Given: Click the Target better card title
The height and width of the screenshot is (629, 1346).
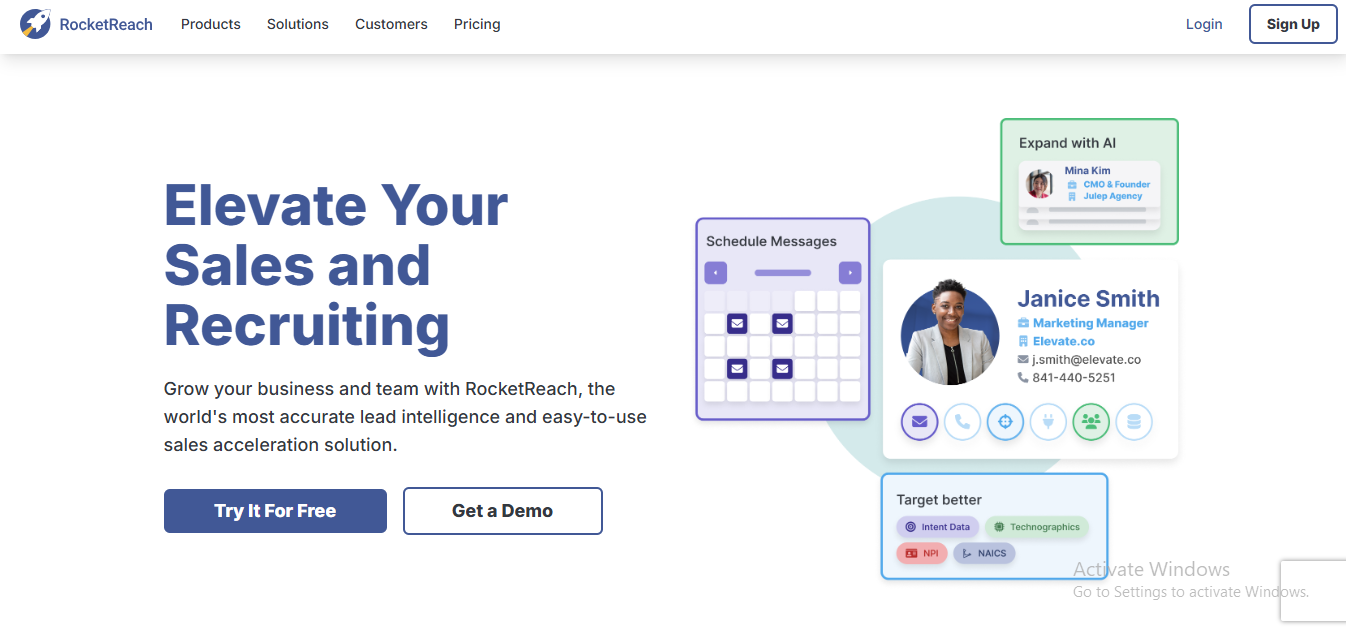Looking at the screenshot, I should click(939, 499).
